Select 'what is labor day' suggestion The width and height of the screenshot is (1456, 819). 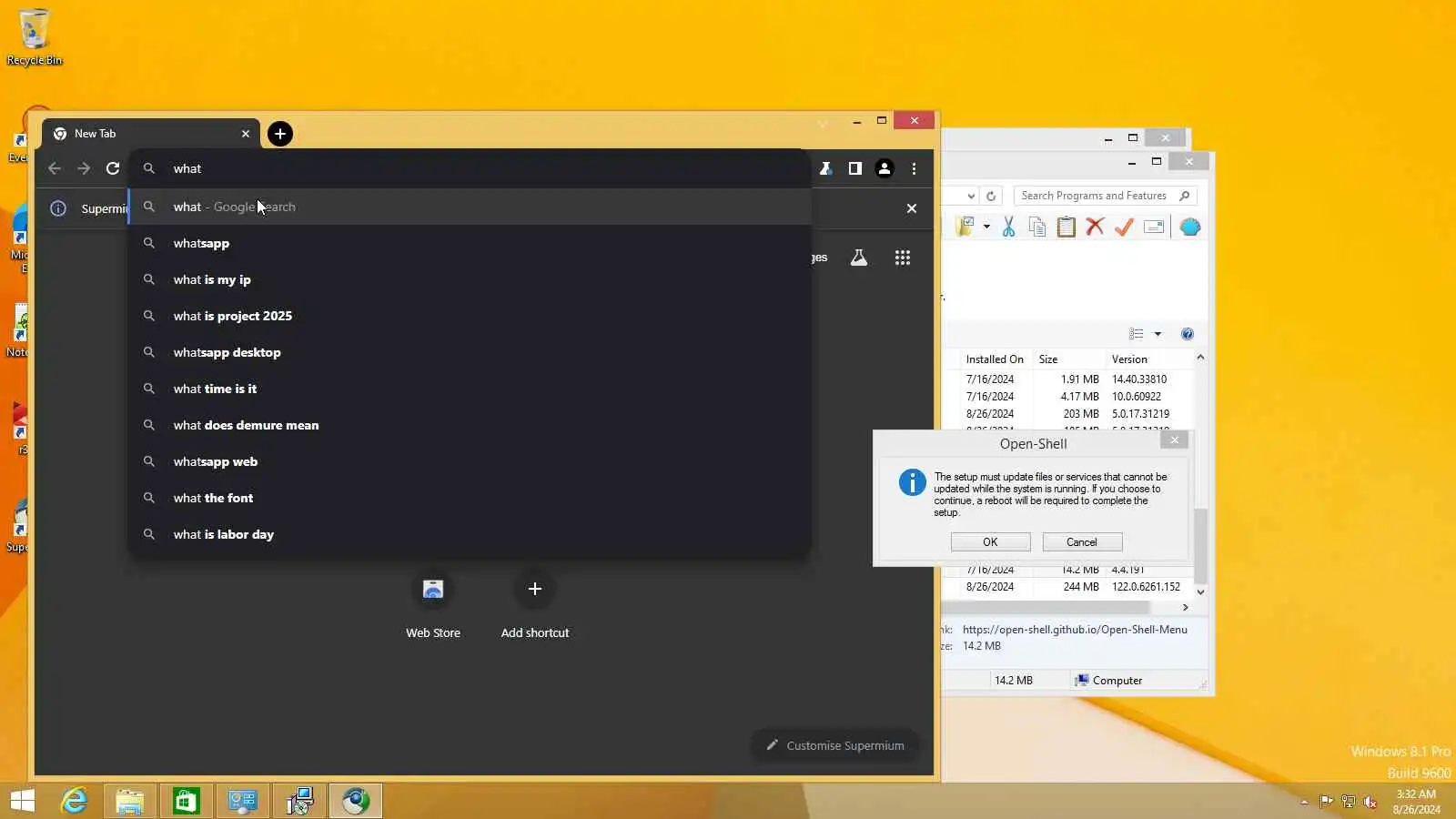click(x=469, y=534)
